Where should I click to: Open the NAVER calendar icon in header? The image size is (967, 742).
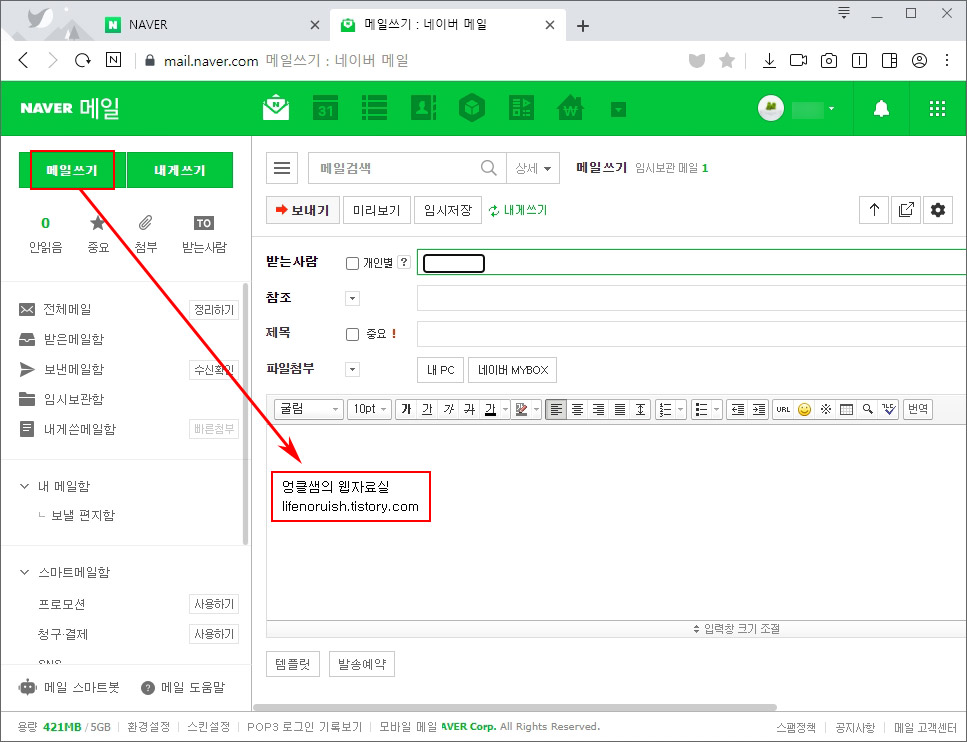click(324, 108)
